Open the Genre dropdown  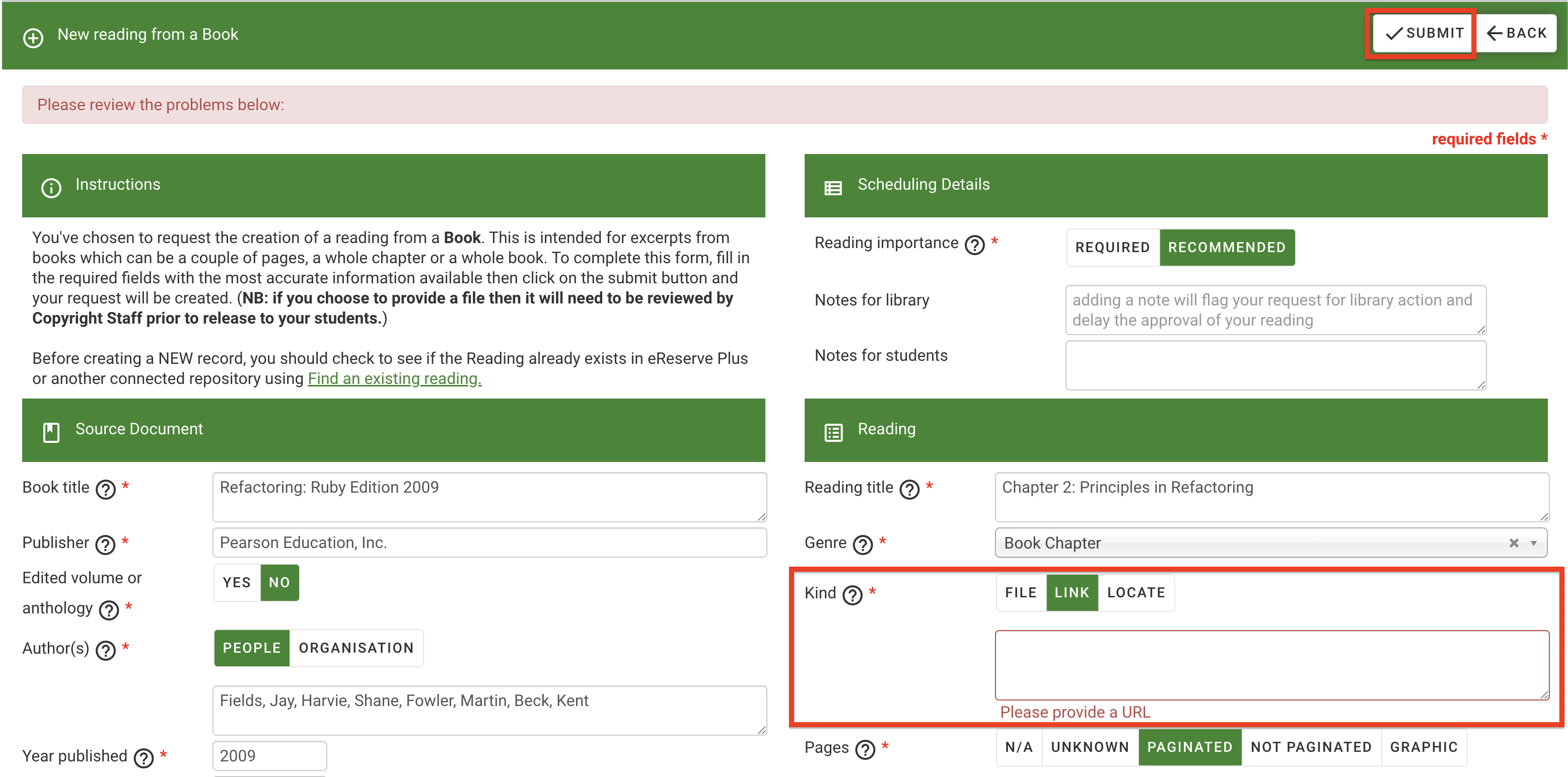coord(1531,543)
